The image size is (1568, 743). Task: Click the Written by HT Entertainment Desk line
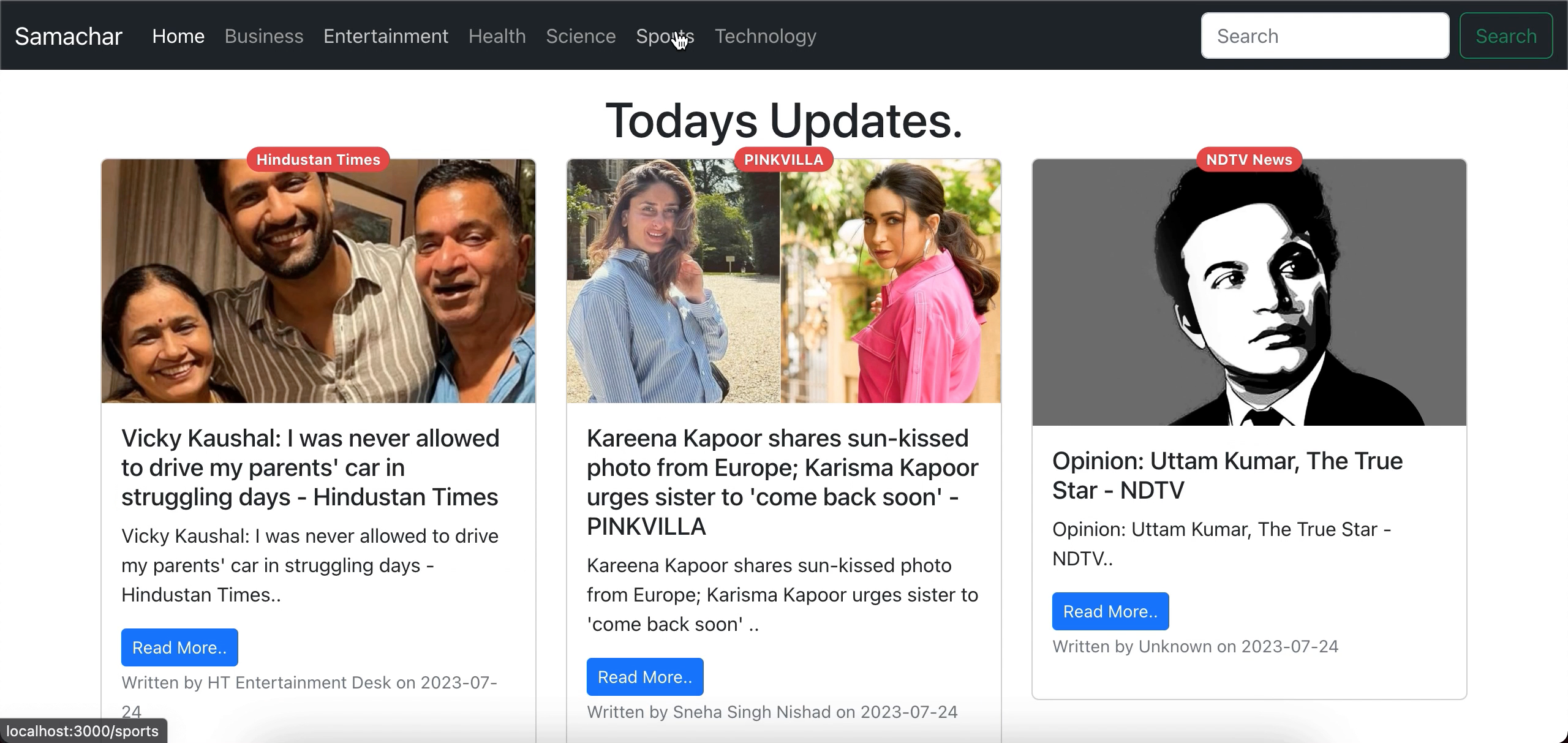point(309,697)
